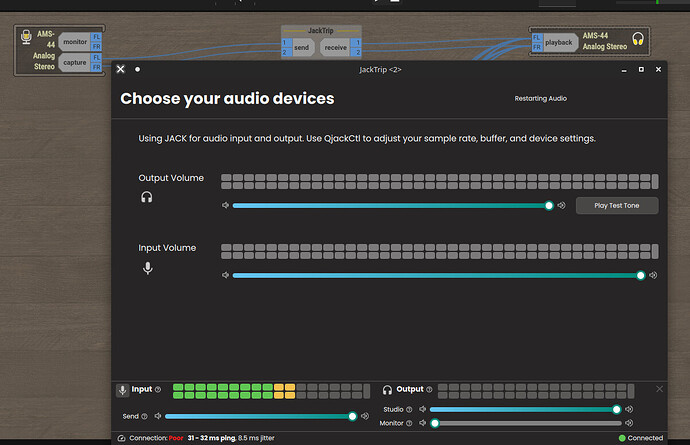Screen dimensions: 690x445
Task: Click channel 2 connector beside the receive port
Action: click(357, 52)
